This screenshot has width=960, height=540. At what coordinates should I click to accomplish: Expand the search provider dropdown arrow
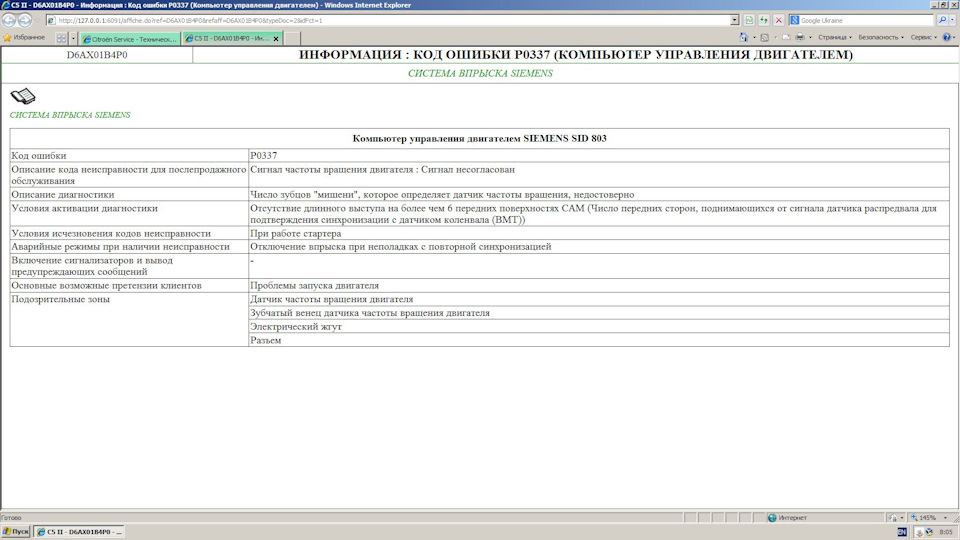tap(952, 20)
